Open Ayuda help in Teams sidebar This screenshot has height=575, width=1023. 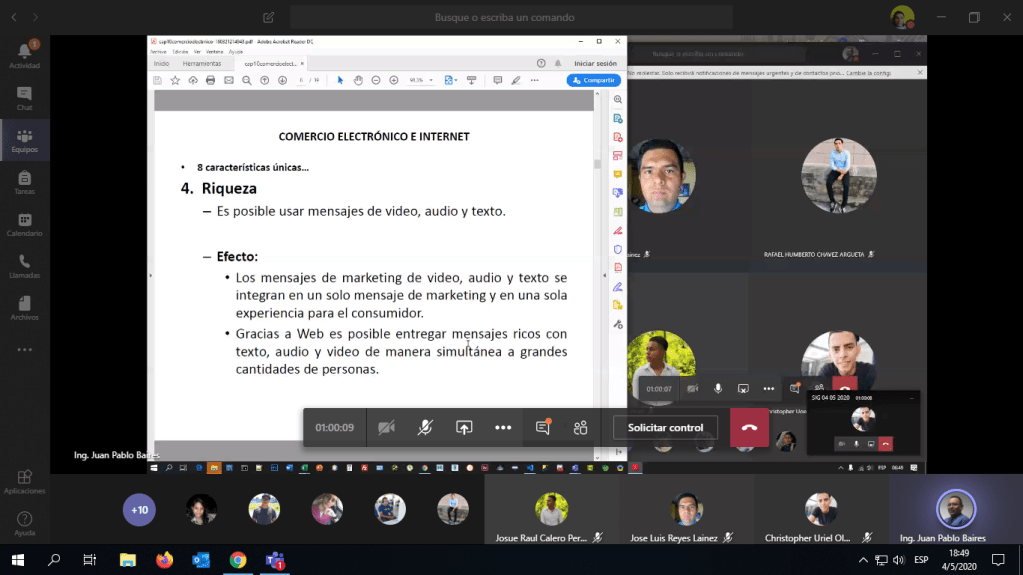tap(24, 524)
